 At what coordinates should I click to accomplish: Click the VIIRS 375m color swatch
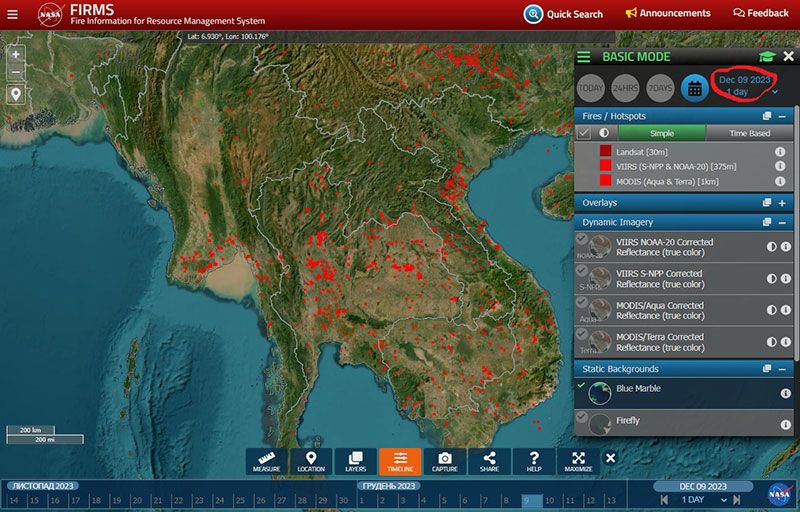click(x=605, y=165)
